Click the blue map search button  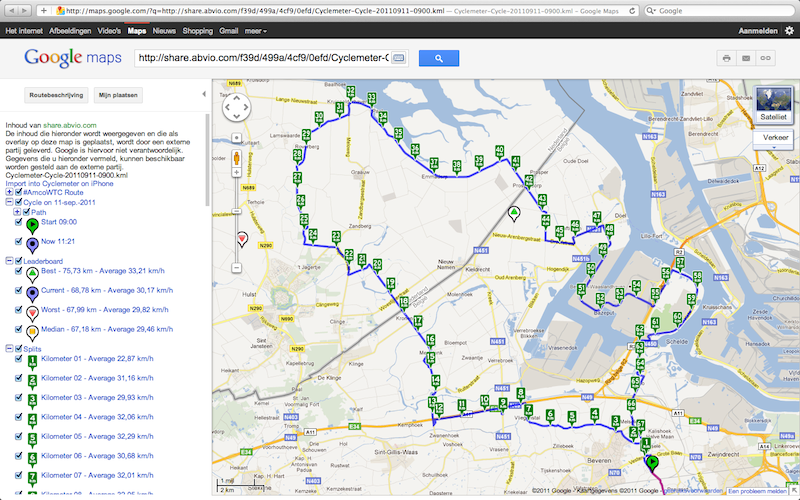[x=439, y=58]
